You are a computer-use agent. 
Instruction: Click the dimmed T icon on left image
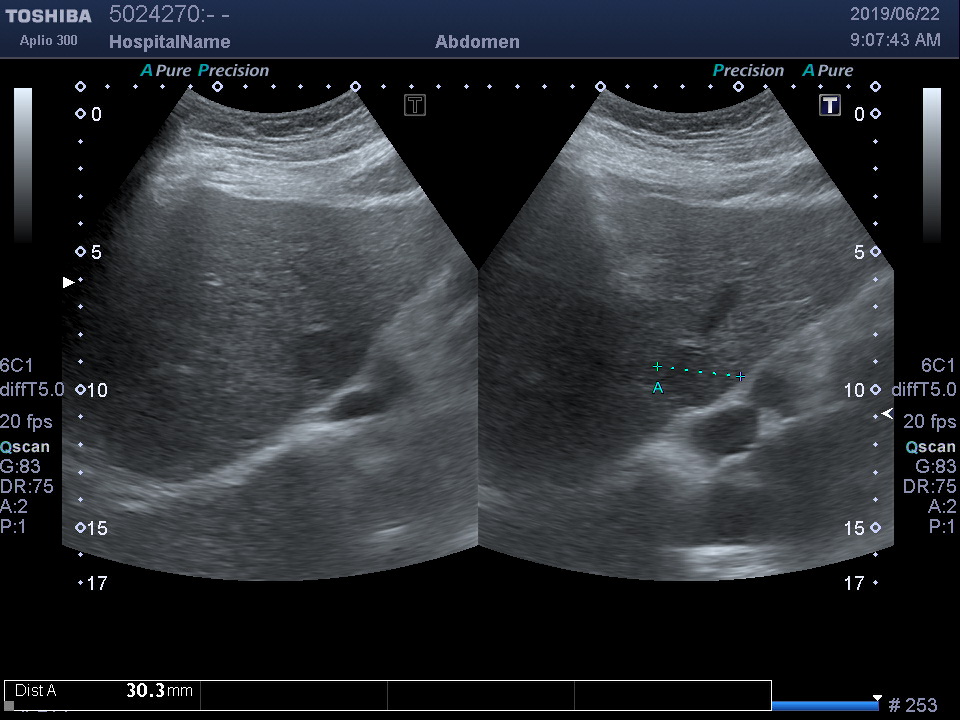coord(415,105)
